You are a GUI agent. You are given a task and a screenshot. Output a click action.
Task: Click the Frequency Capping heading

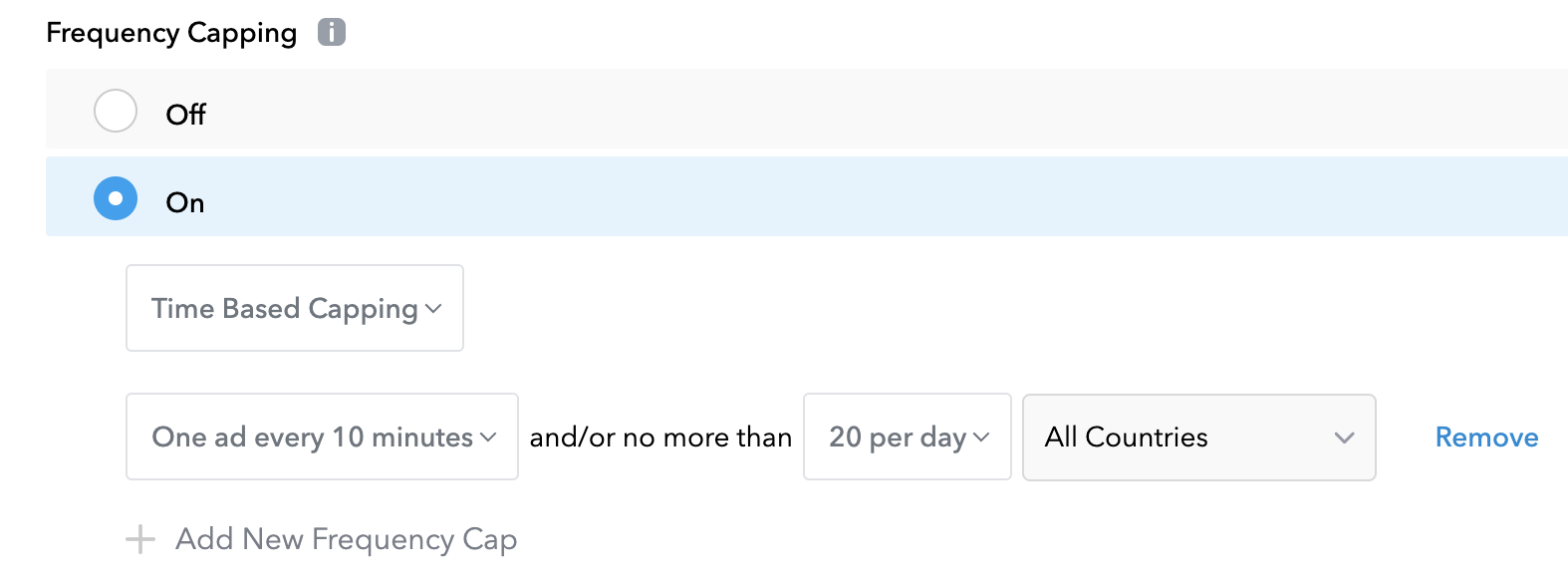coord(170,32)
